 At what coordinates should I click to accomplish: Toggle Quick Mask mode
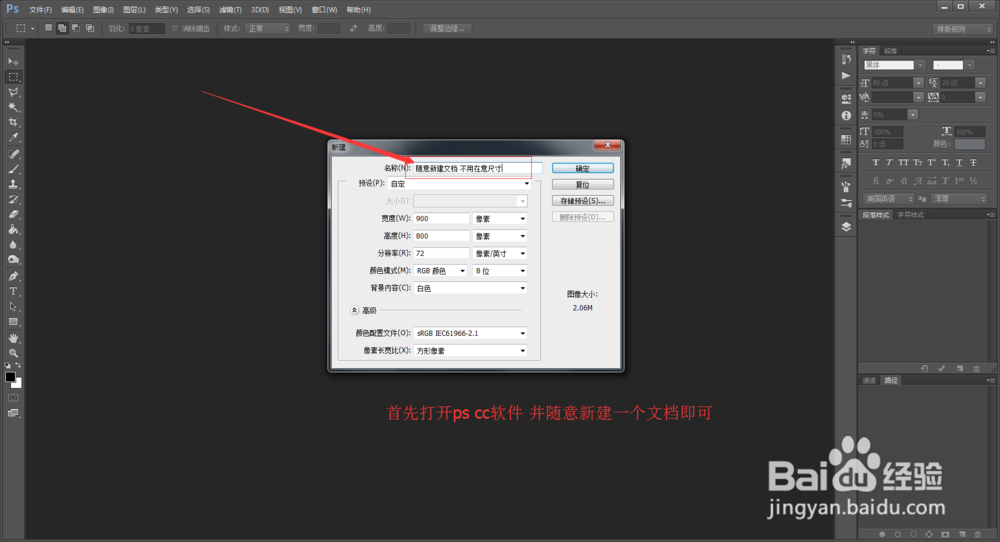pos(13,398)
